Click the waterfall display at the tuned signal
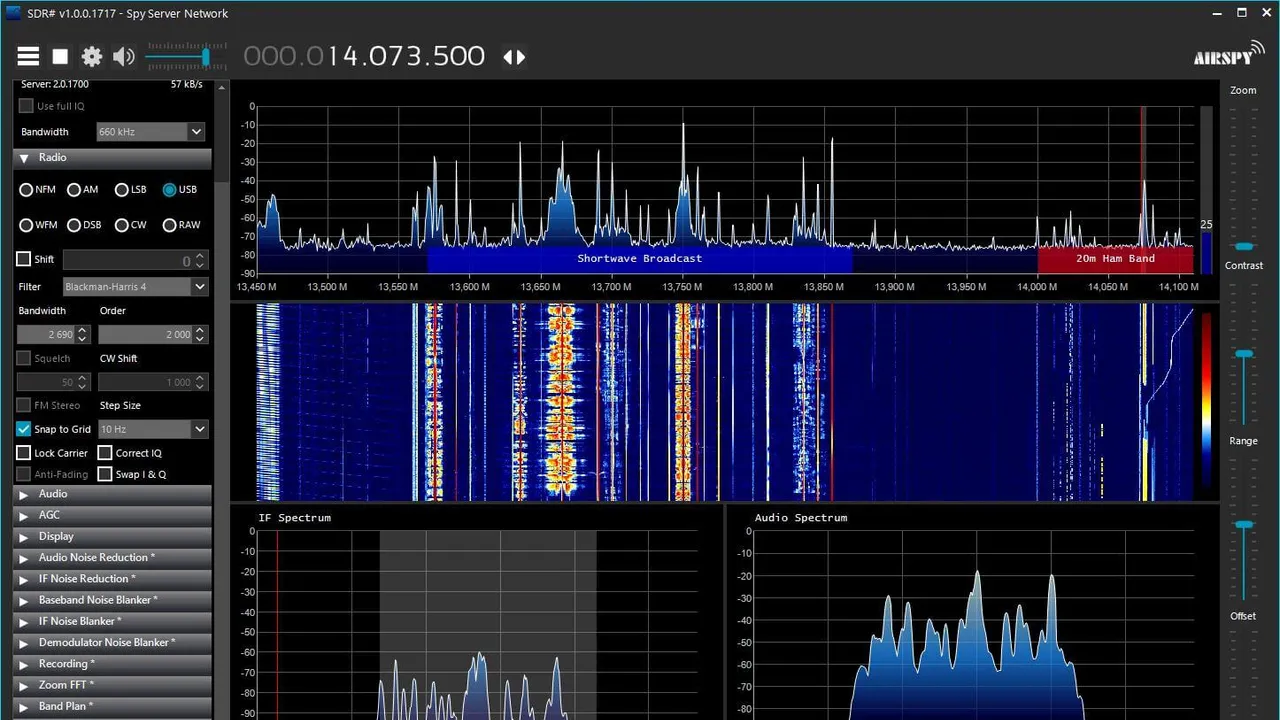1280x720 pixels. coord(1144,402)
